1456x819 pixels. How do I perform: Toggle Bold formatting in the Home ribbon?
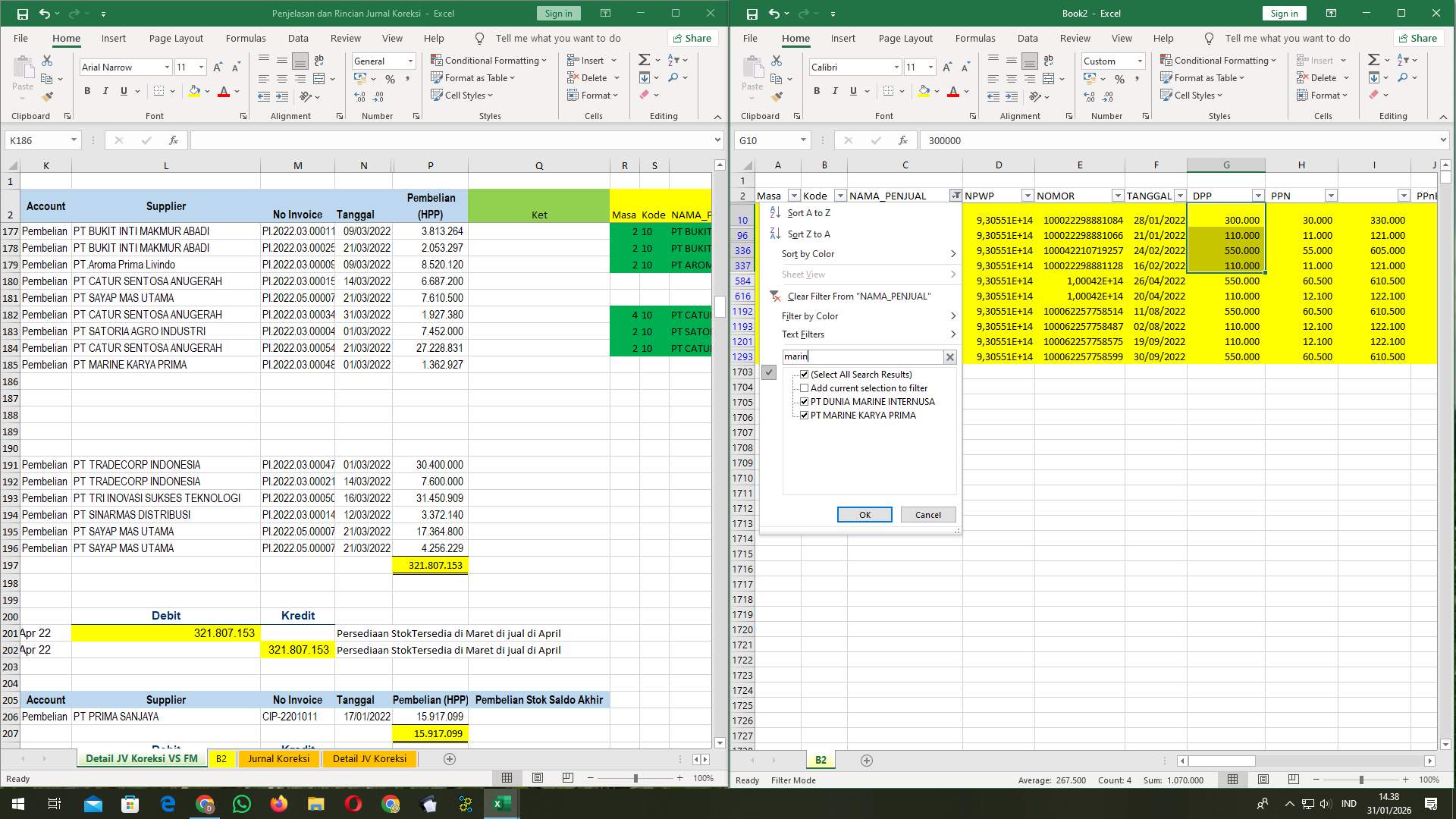(817, 91)
